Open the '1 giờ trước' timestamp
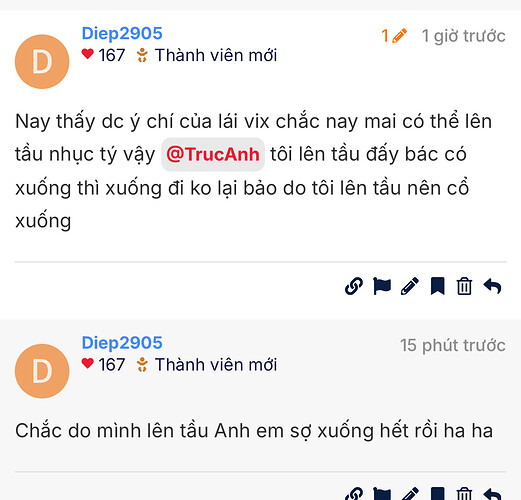This screenshot has height=500, width=521. pyautogui.click(x=464, y=36)
